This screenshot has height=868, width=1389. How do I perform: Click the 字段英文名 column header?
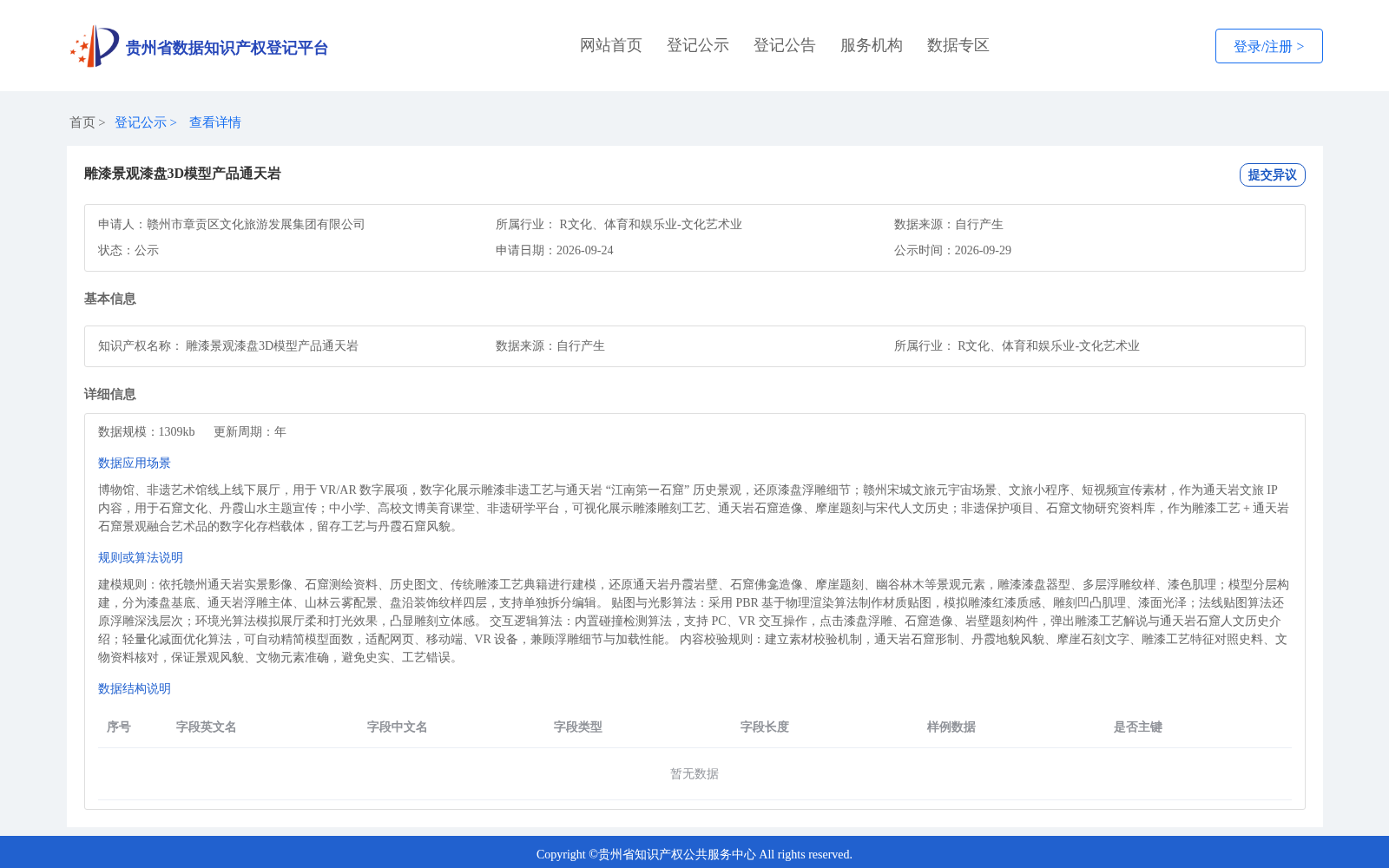click(x=207, y=727)
